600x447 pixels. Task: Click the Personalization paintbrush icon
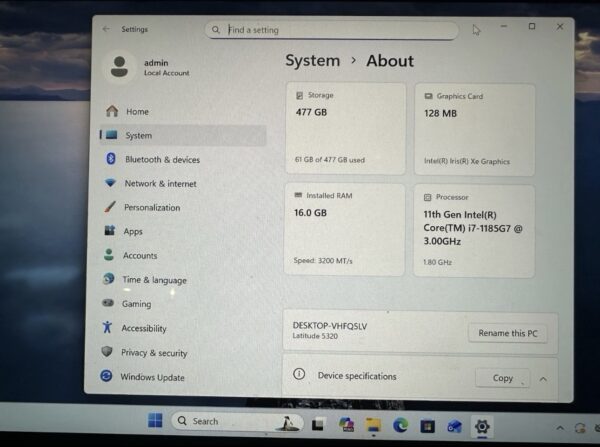109,207
